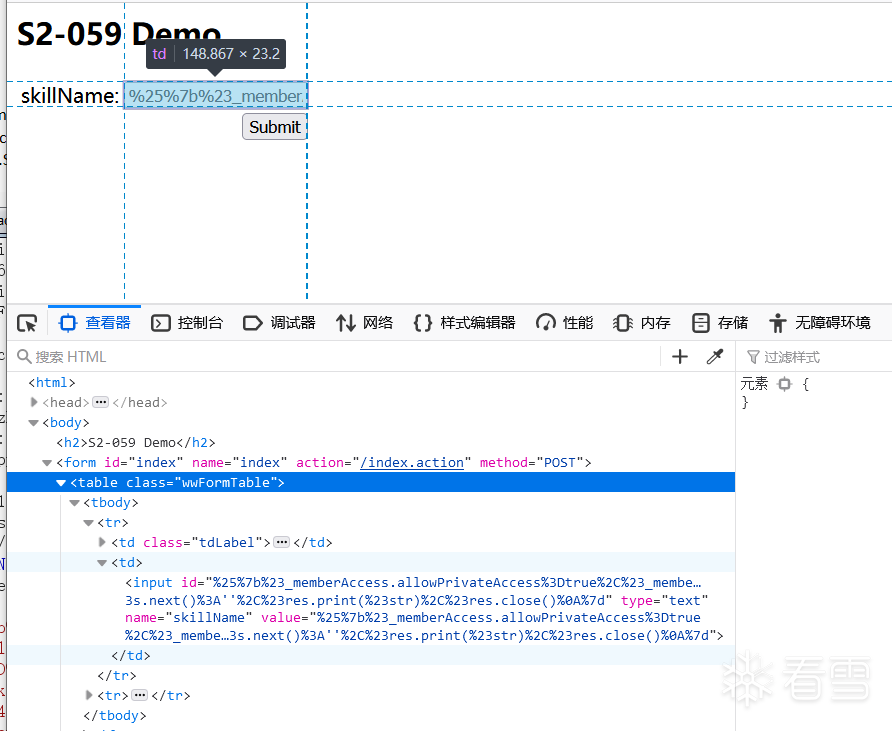Open the 内存 memory tab

click(x=642, y=323)
